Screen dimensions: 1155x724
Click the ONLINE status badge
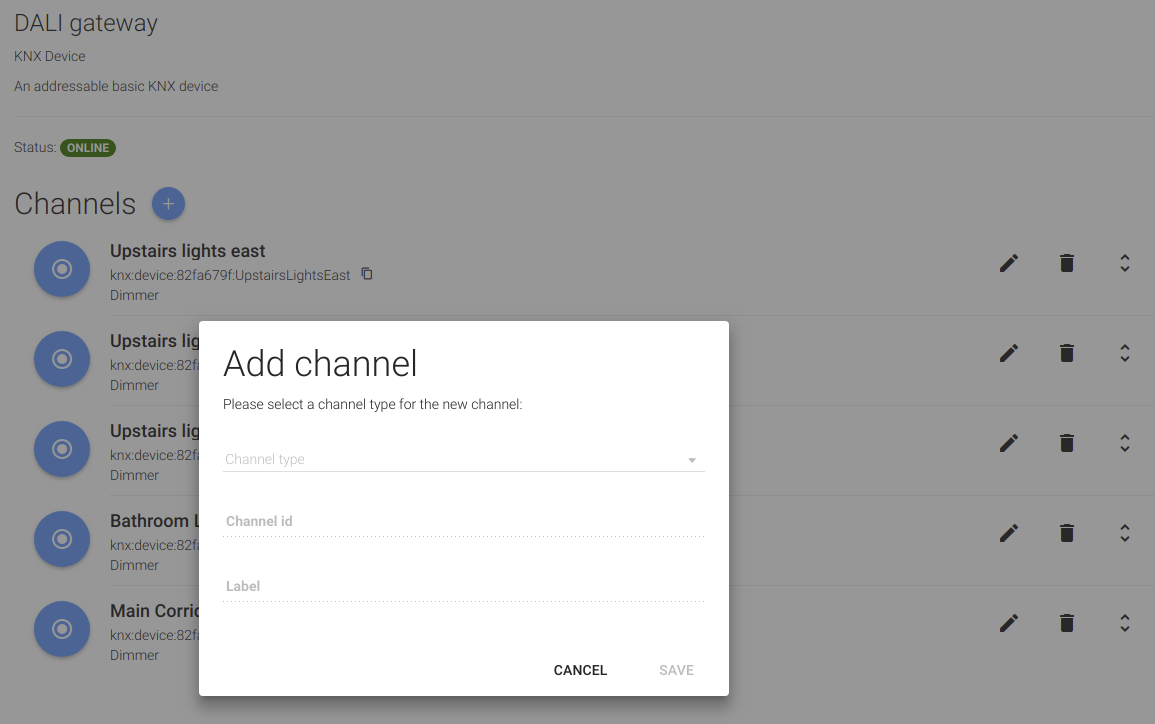[x=88, y=148]
